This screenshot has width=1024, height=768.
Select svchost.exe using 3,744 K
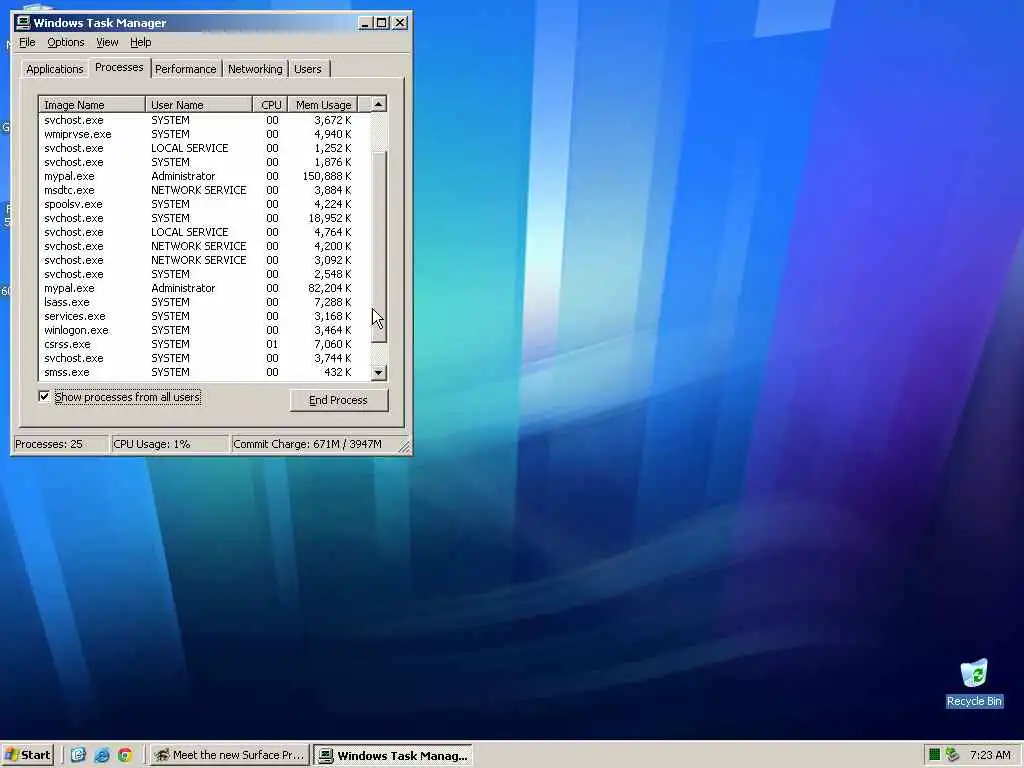coord(204,358)
